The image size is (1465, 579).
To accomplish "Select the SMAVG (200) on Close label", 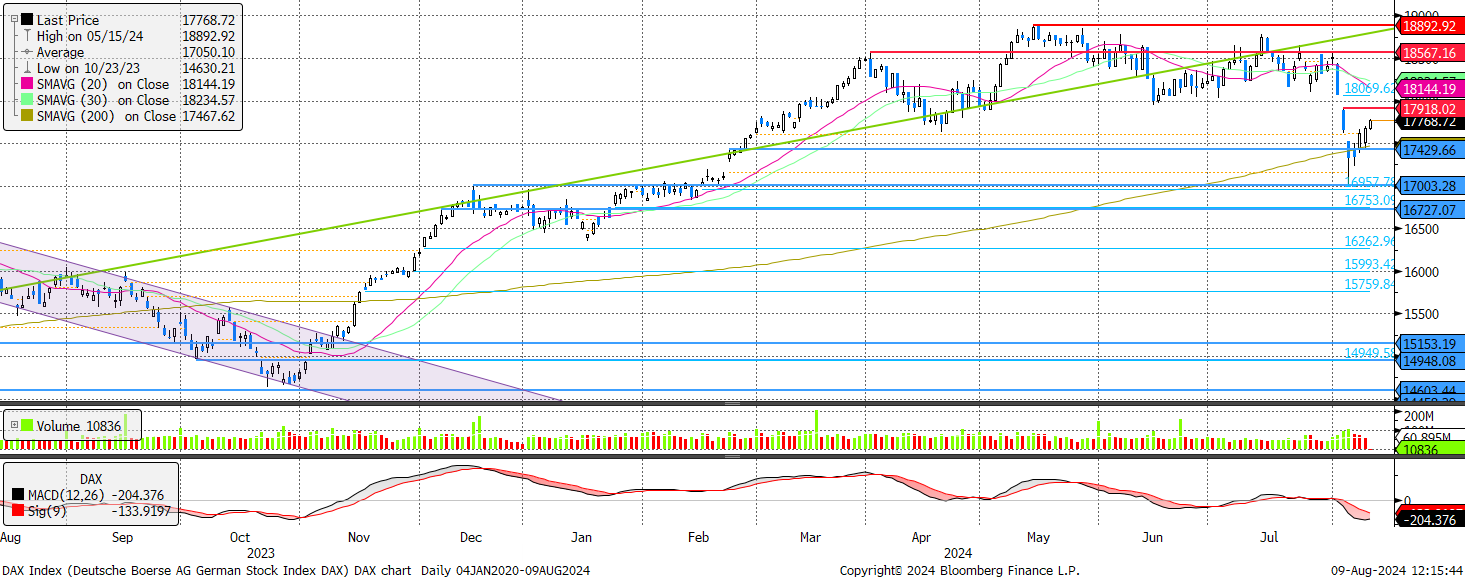I will pos(107,116).
